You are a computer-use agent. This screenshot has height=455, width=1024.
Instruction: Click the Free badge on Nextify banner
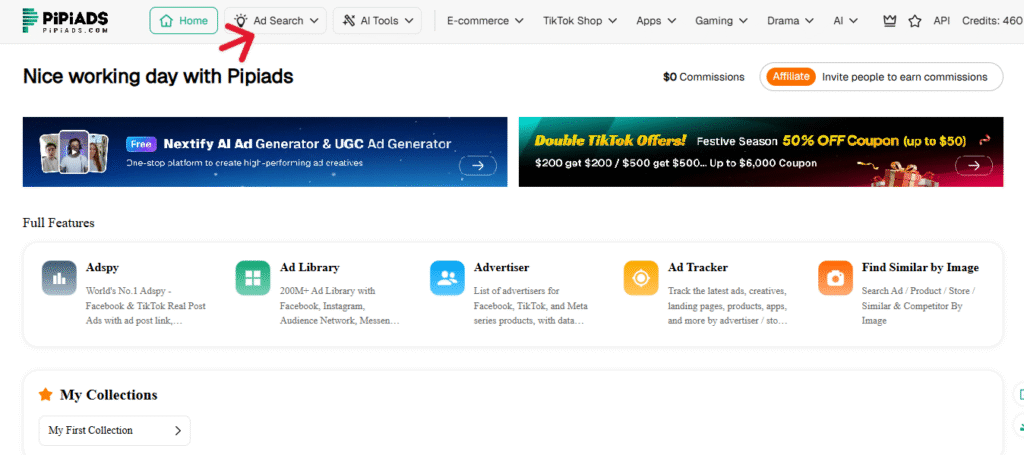click(x=141, y=144)
